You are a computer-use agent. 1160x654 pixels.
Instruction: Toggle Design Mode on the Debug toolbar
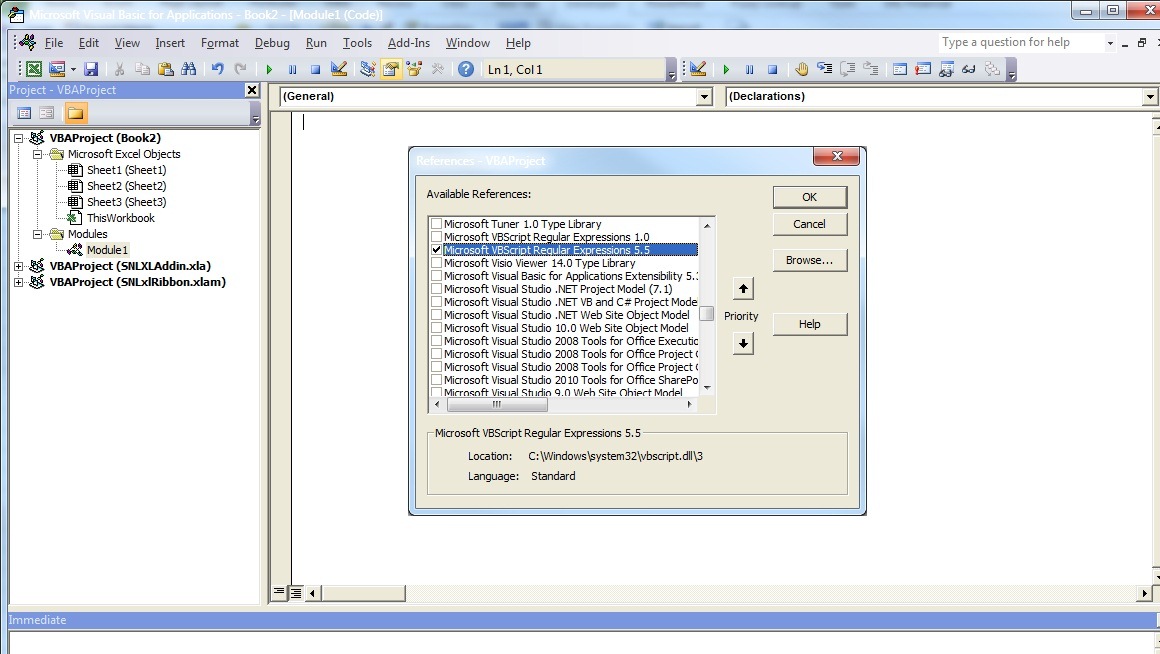(698, 70)
